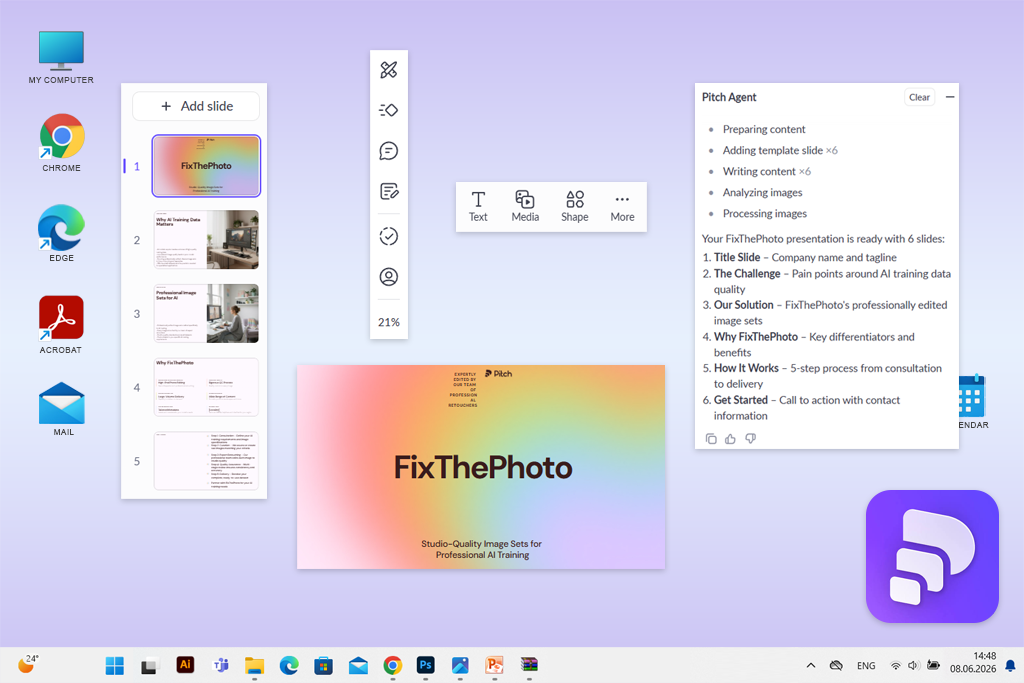The width and height of the screenshot is (1024, 683).
Task: Open the notifications bell icon
Action: point(1010,665)
